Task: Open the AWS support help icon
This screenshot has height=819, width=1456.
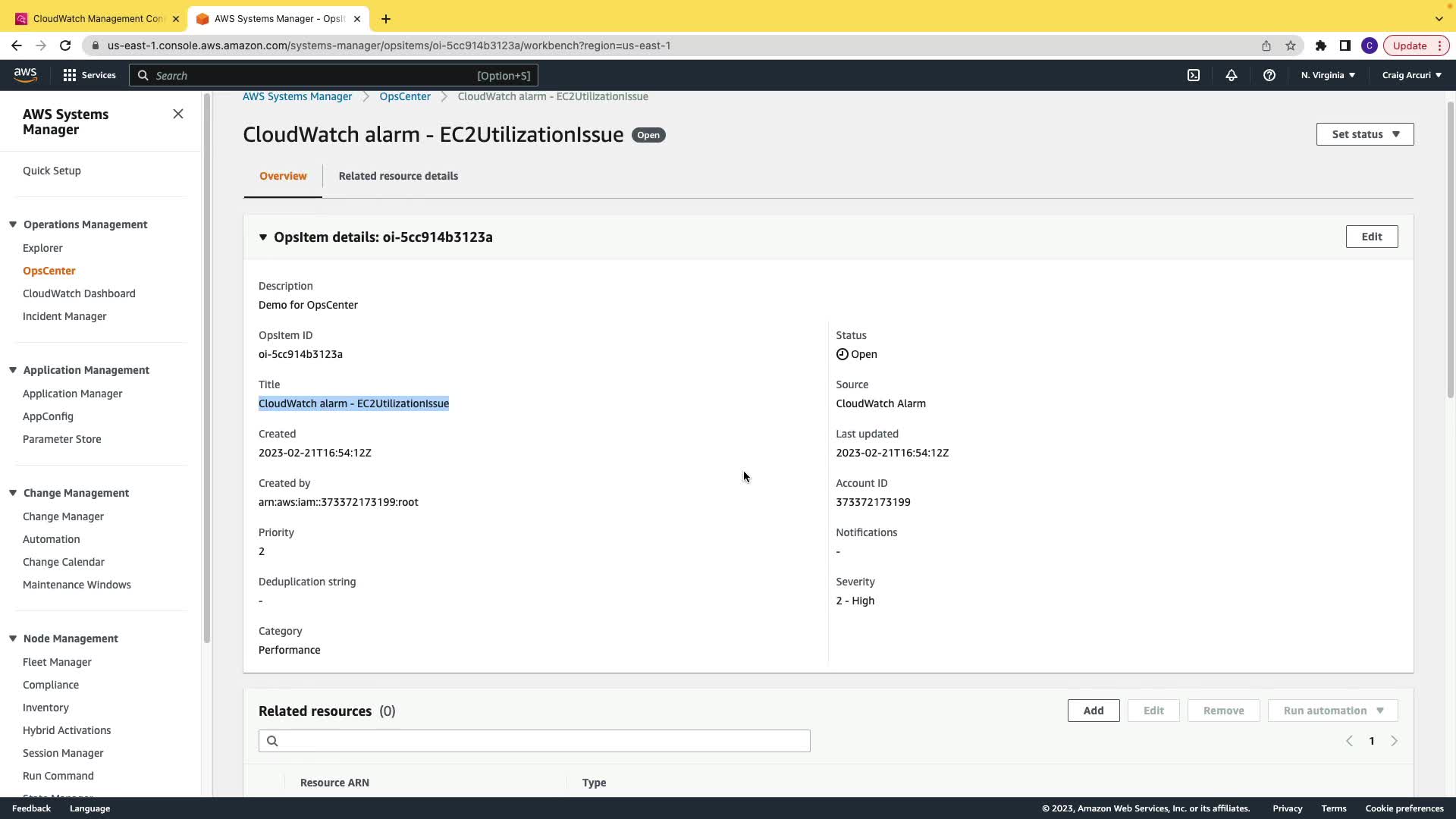Action: tap(1269, 75)
